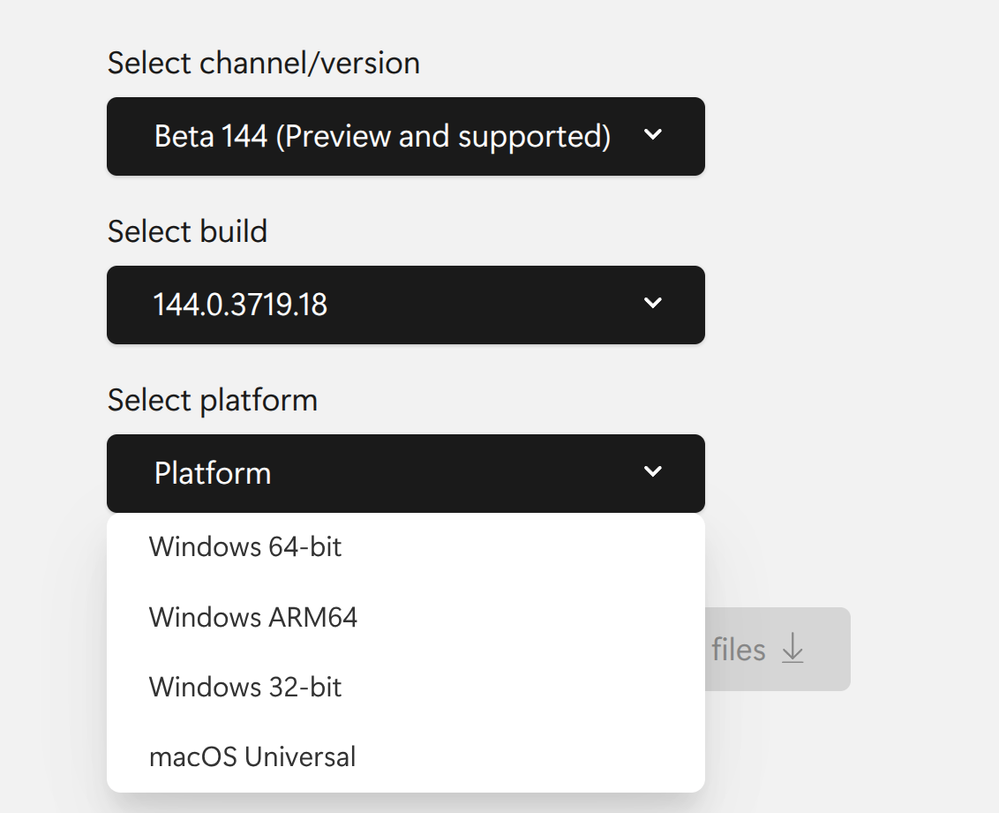Pick Windows 32-bit in the platform list

[x=245, y=687]
